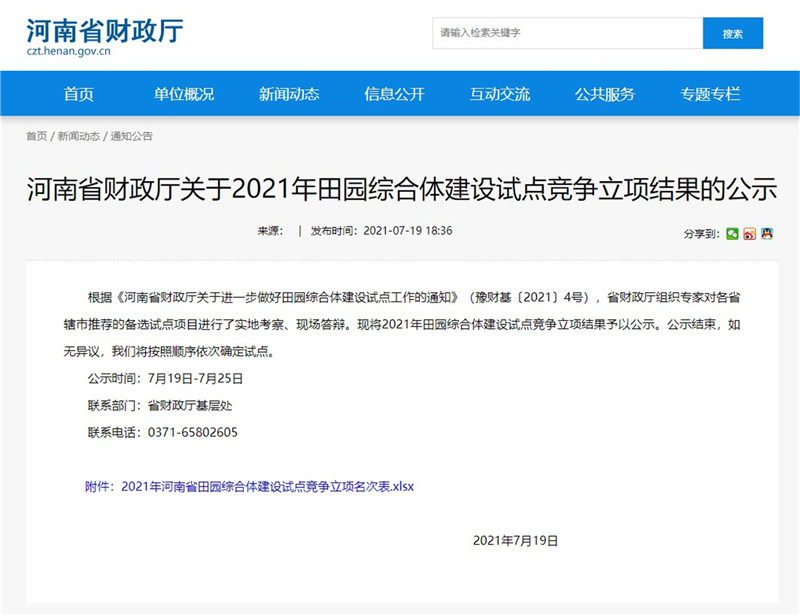Go to 新闻动态 in the breadcrumb
800x616 pixels.
[79, 136]
